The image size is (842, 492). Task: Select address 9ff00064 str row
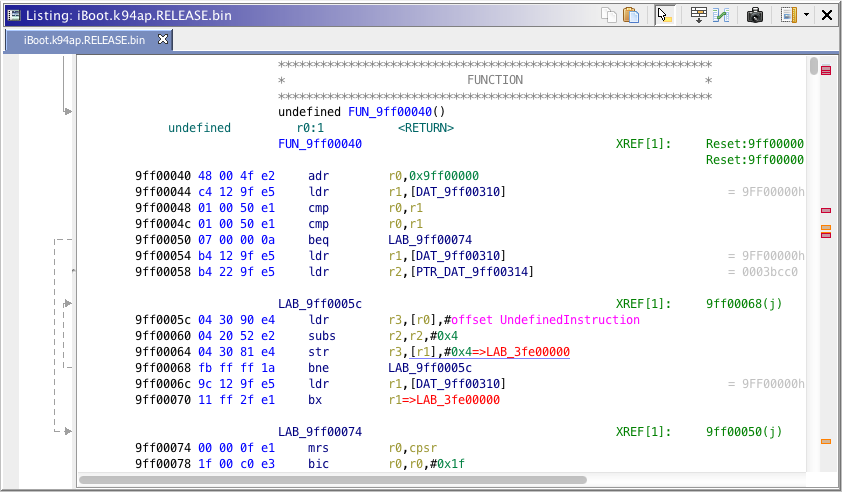click(163, 352)
